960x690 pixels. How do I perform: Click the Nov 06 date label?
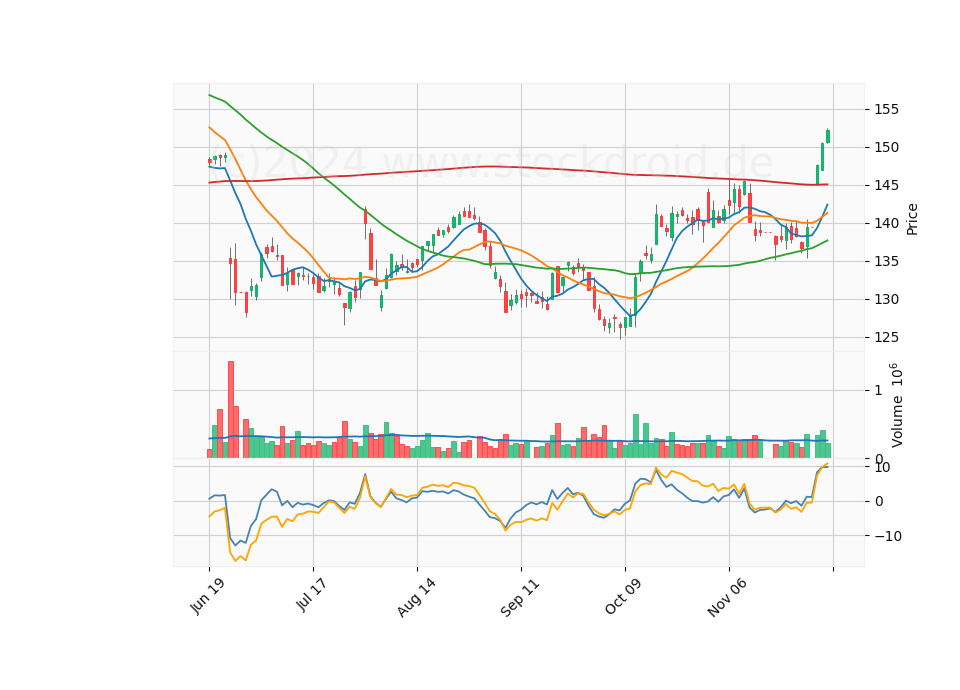tap(727, 597)
